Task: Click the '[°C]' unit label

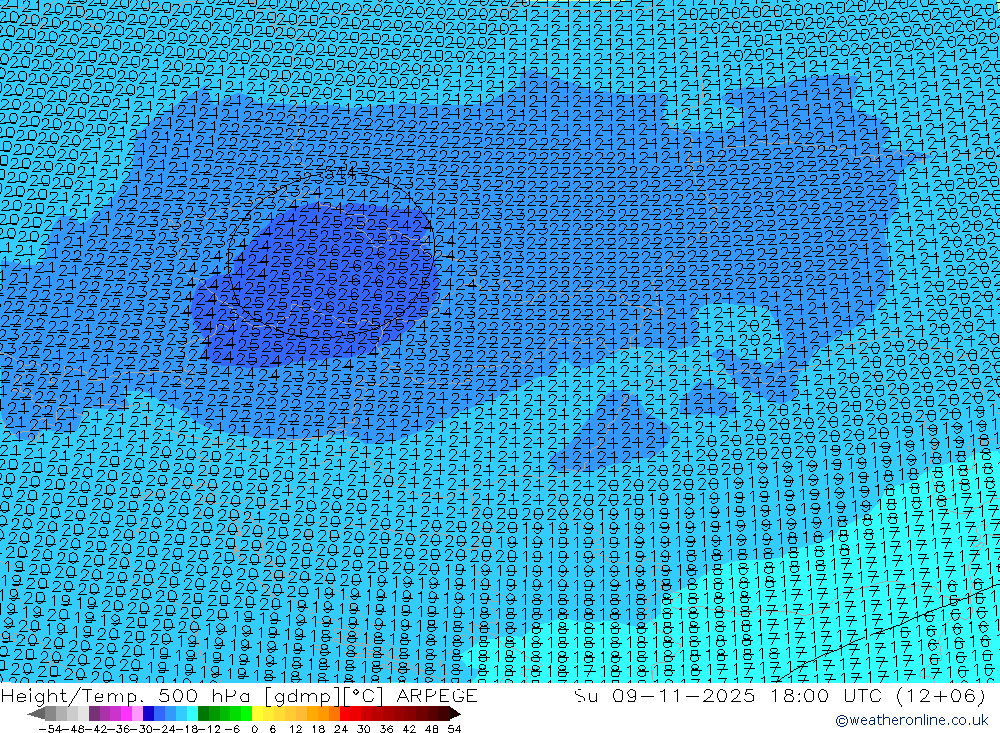Action: (x=364, y=696)
